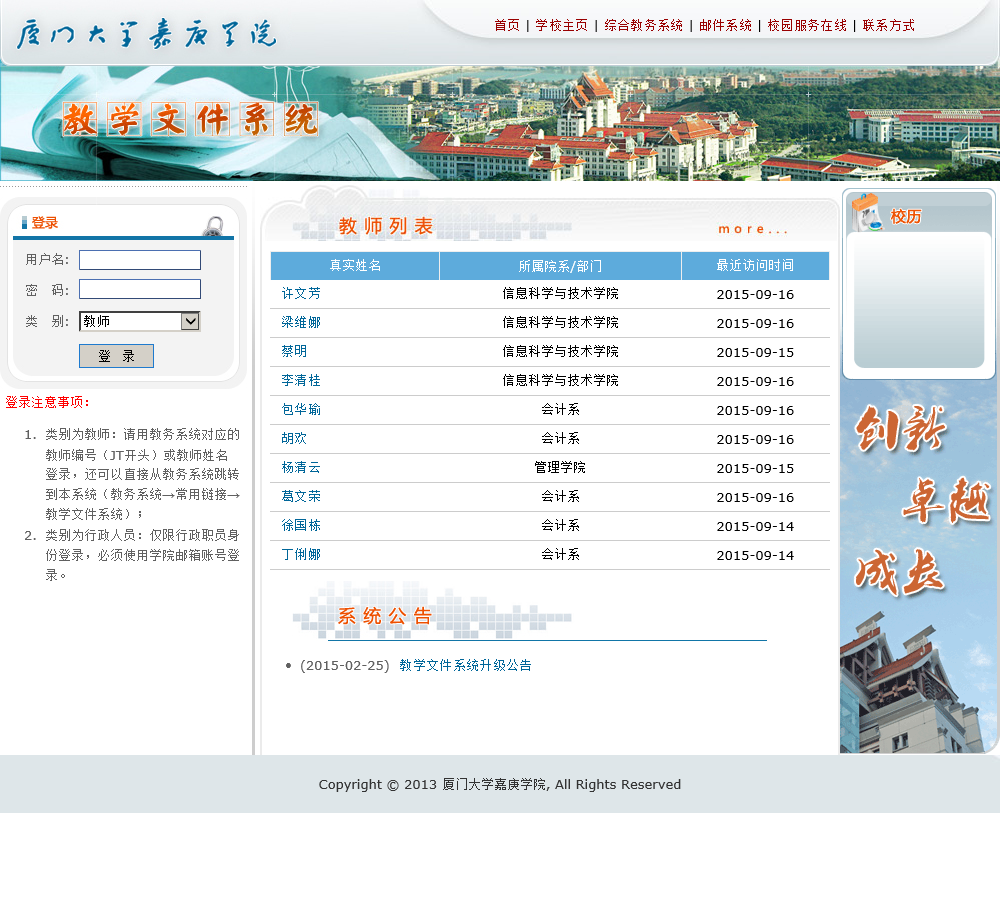The height and width of the screenshot is (909, 1000).
Task: Click the calendar icon beside 校历
Action: (866, 213)
